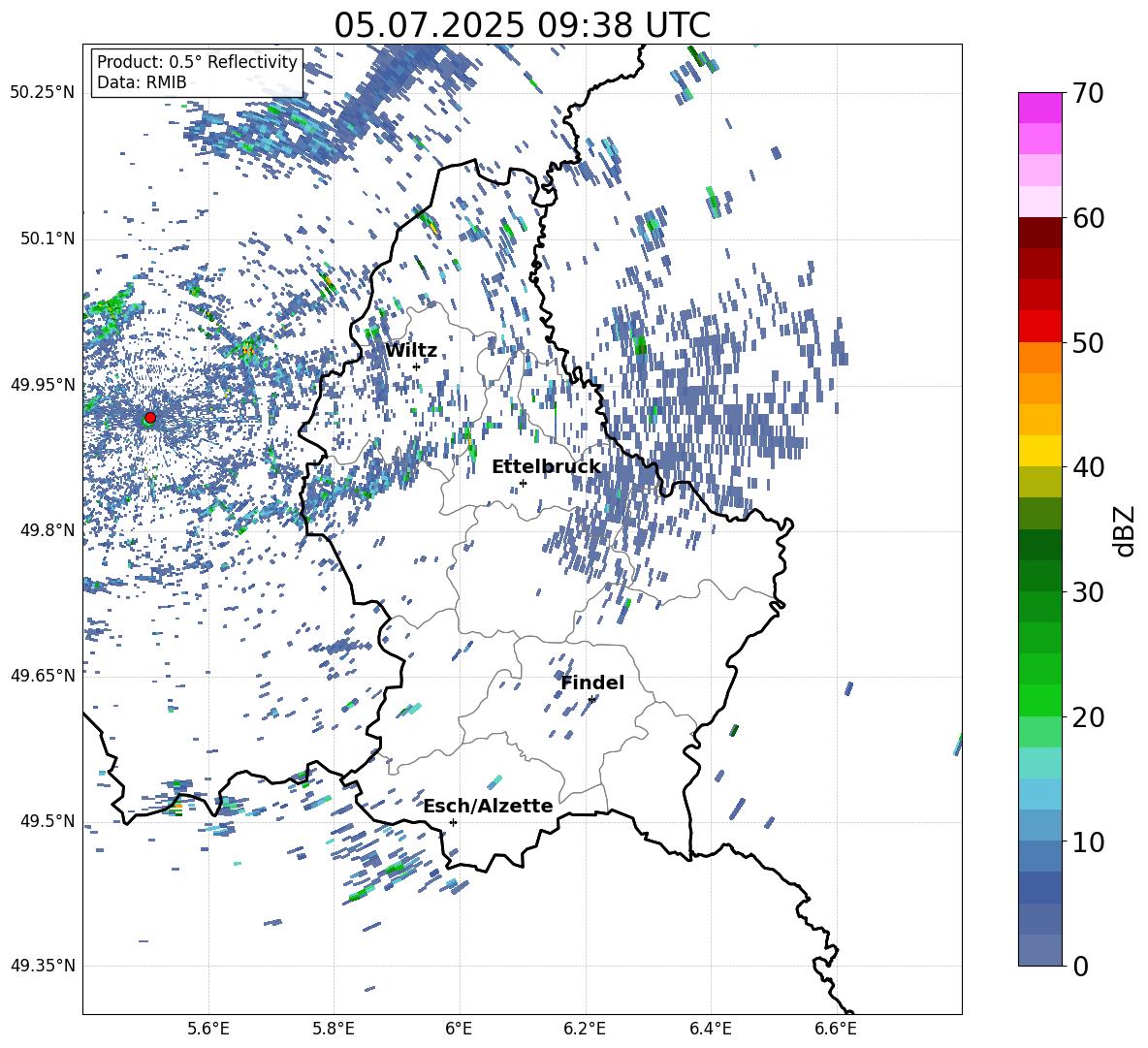Click the 6.2°E longitude label

(x=585, y=1029)
